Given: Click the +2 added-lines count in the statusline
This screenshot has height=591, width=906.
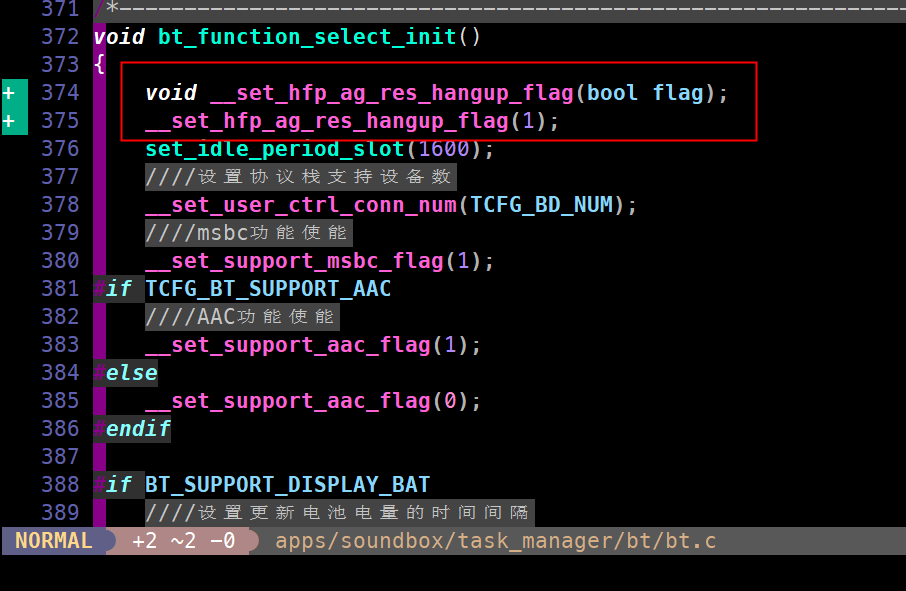Looking at the screenshot, I should (x=144, y=541).
